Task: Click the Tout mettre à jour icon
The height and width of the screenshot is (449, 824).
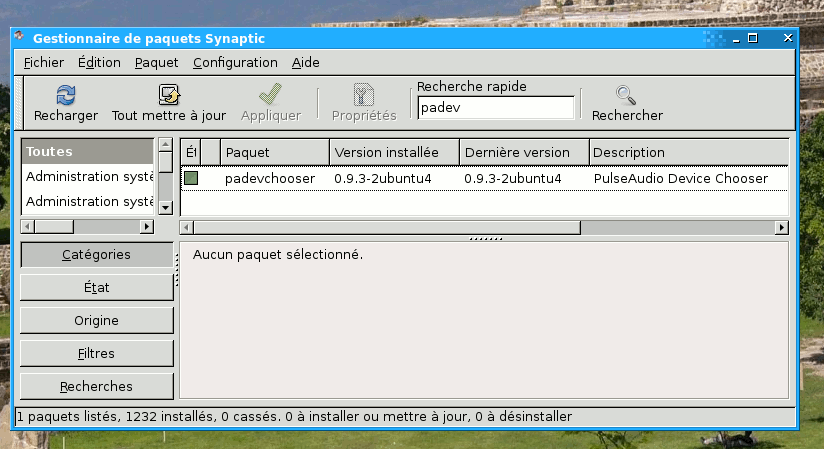Action: (x=169, y=95)
